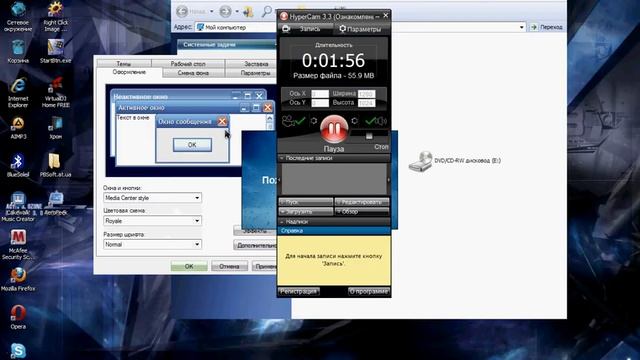Open McAfee Security Scan desktop icon

[x=18, y=245]
